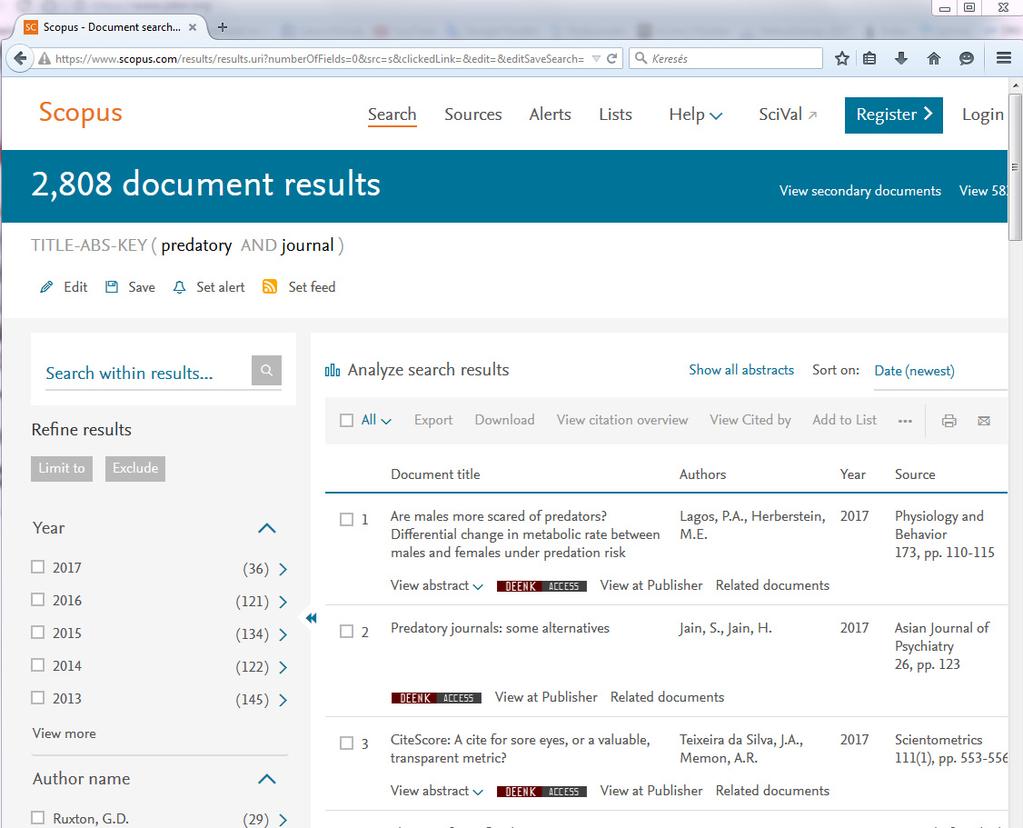Click the Limit to button
Viewport: 1023px width, 828px height.
click(61, 468)
